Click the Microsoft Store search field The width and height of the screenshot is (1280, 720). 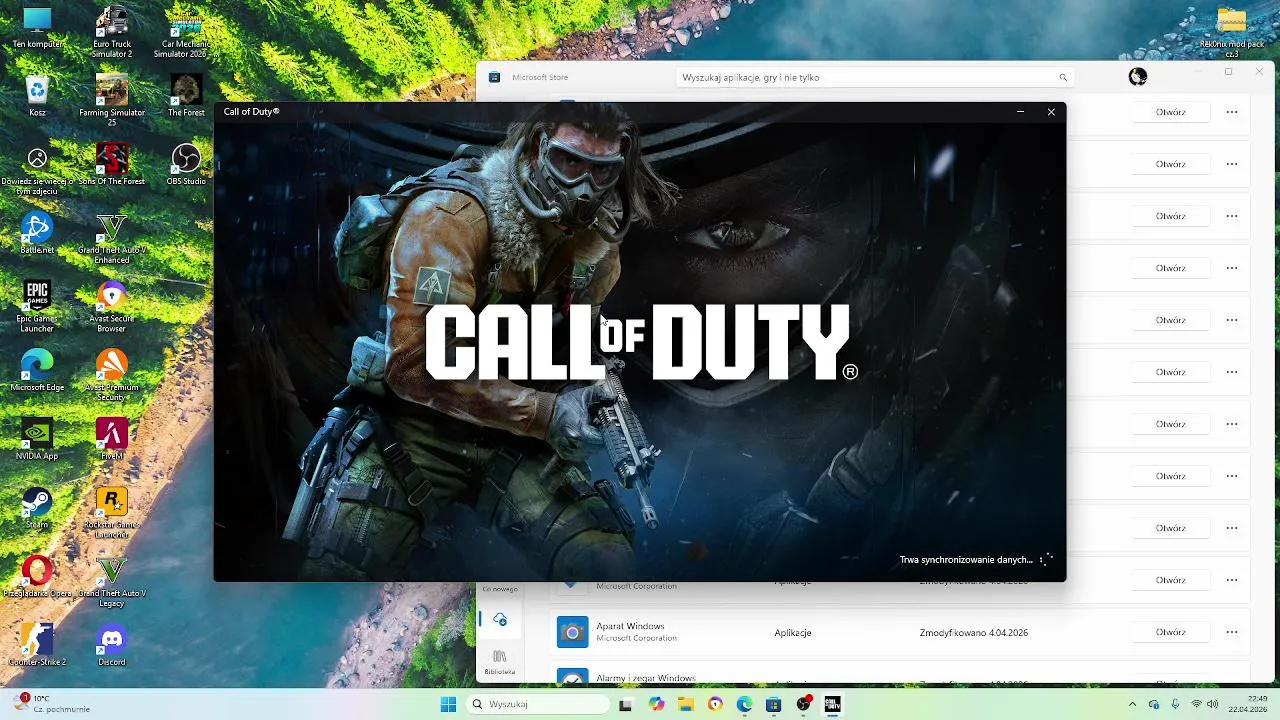pyautogui.click(x=875, y=77)
